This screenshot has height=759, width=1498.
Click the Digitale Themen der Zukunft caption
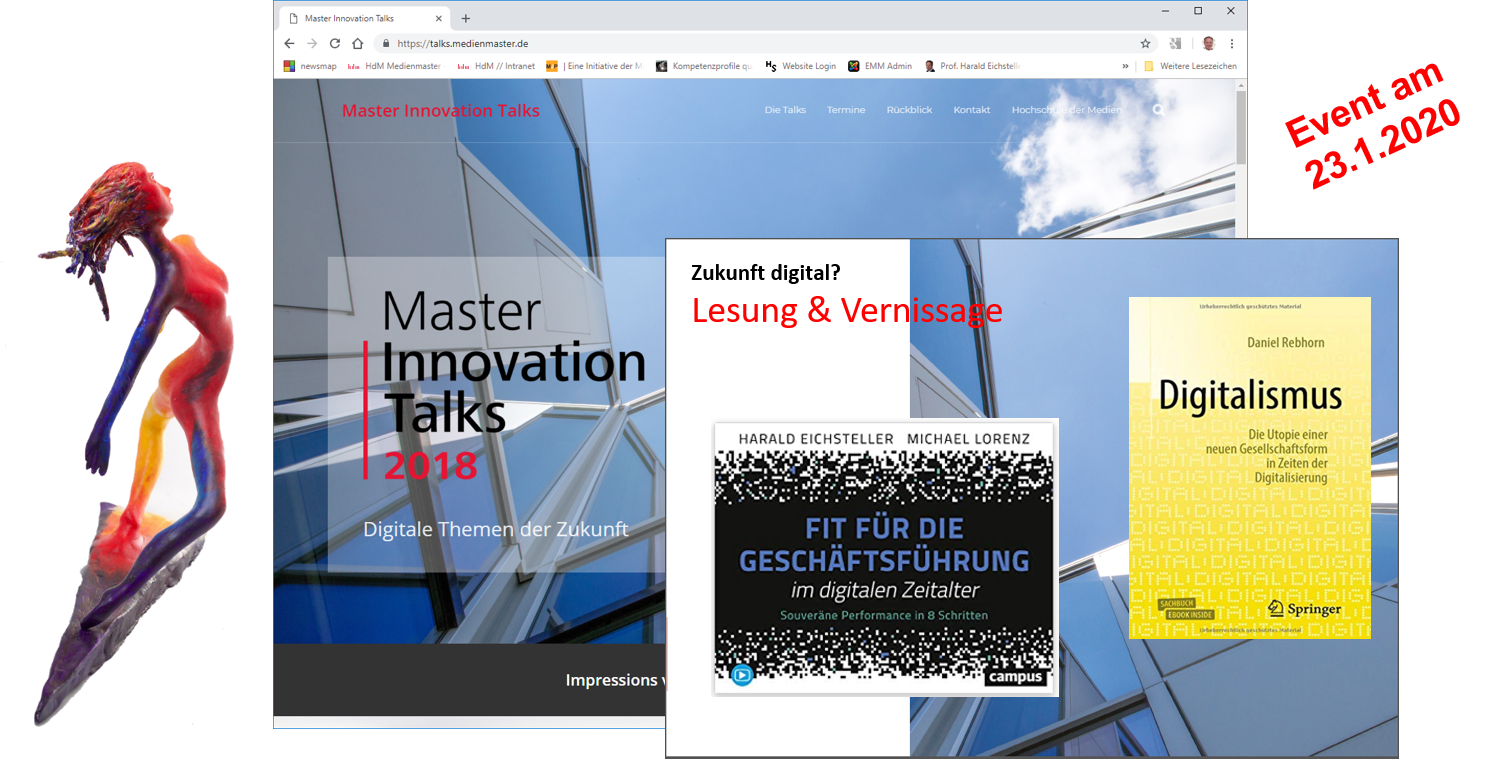(x=496, y=529)
